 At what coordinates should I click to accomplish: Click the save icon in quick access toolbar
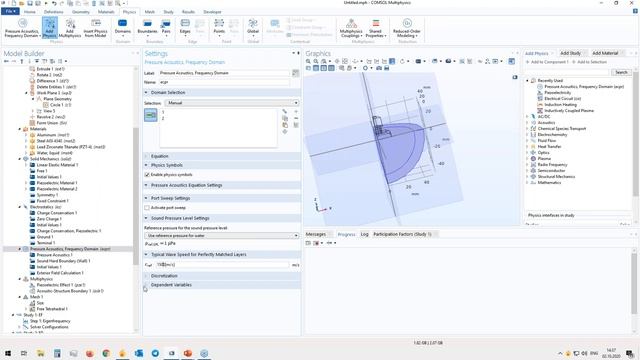(x=30, y=3)
